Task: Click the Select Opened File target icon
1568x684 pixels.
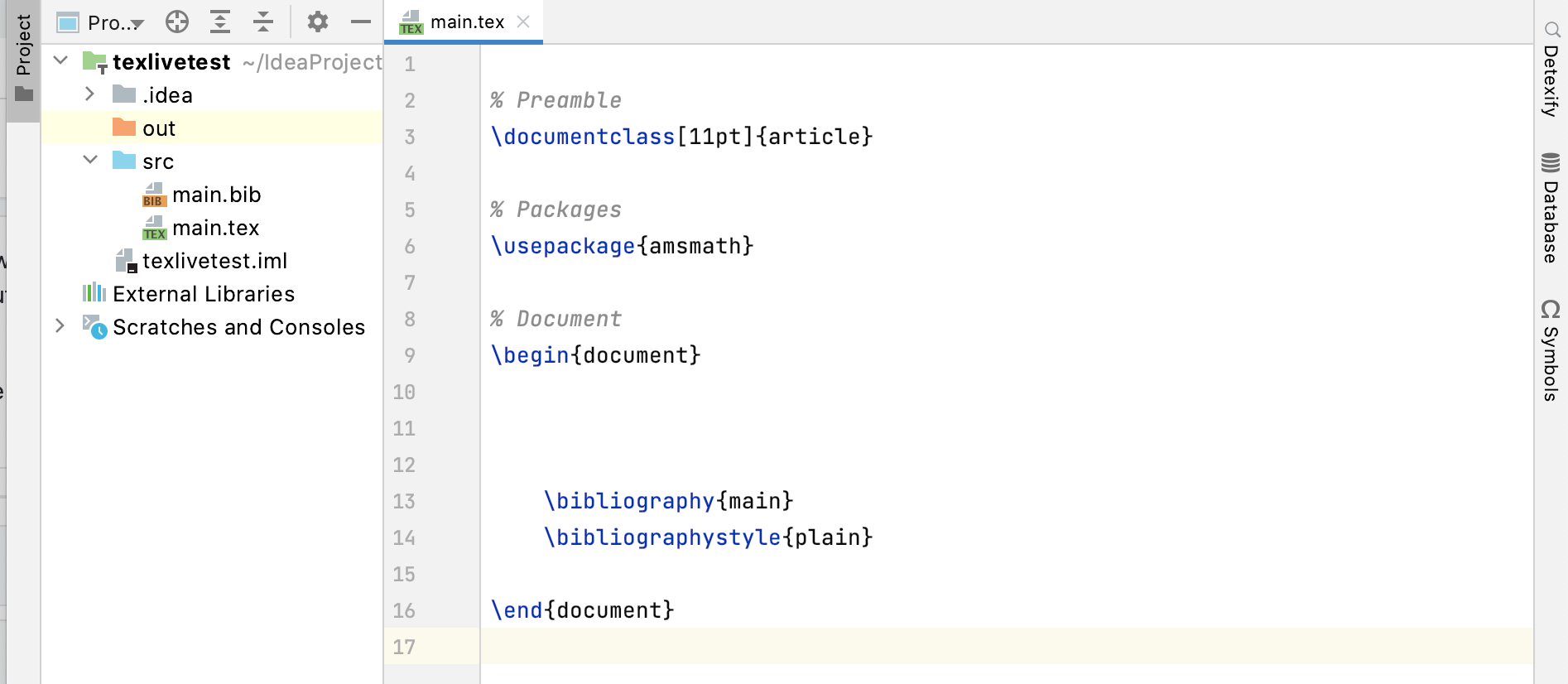Action: (x=177, y=22)
